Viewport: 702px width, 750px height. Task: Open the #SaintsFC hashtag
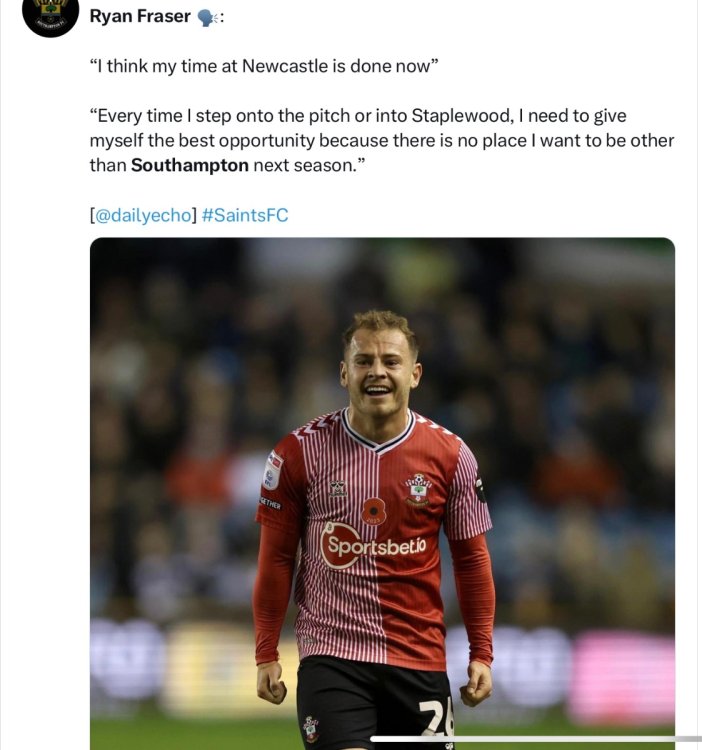coord(244,214)
